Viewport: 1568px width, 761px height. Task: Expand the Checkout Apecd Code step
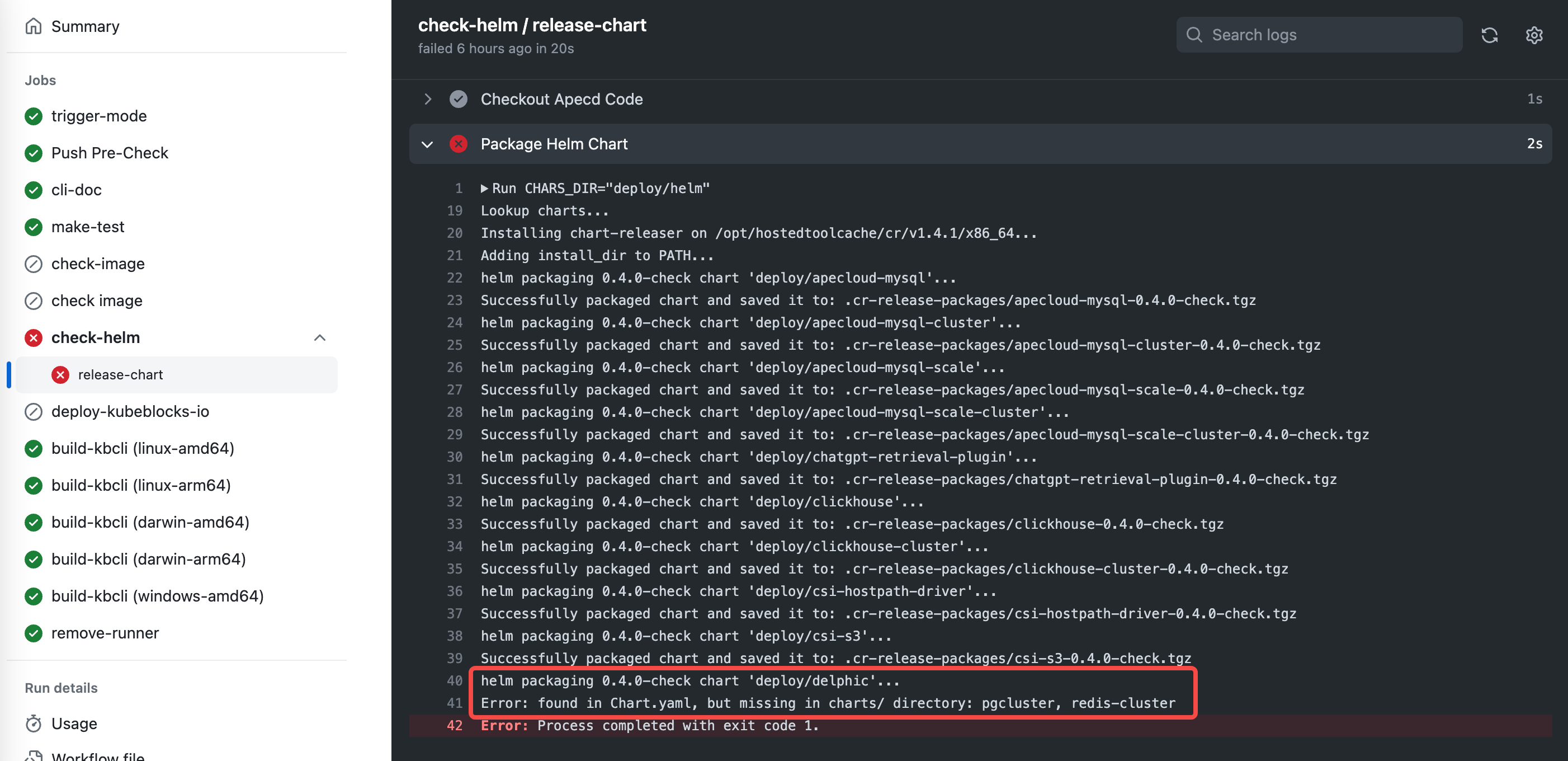click(428, 98)
